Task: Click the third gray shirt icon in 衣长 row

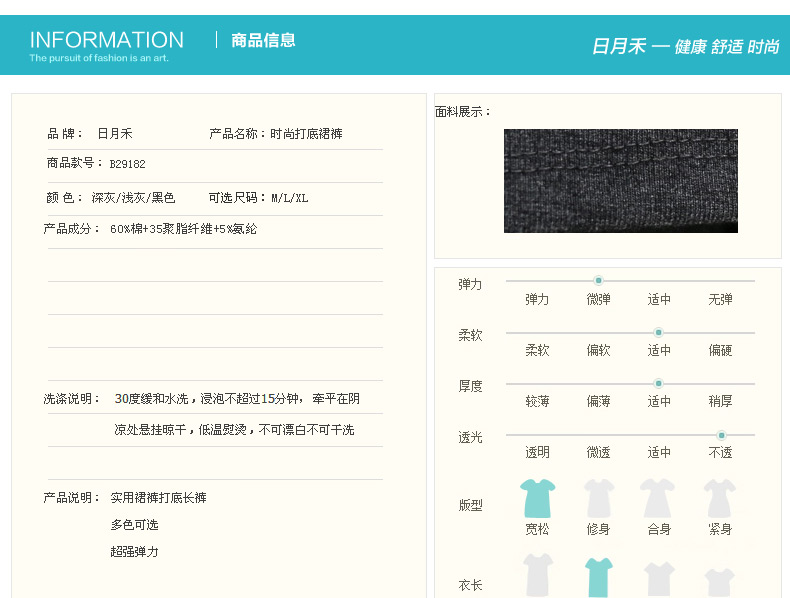Action: click(x=659, y=579)
